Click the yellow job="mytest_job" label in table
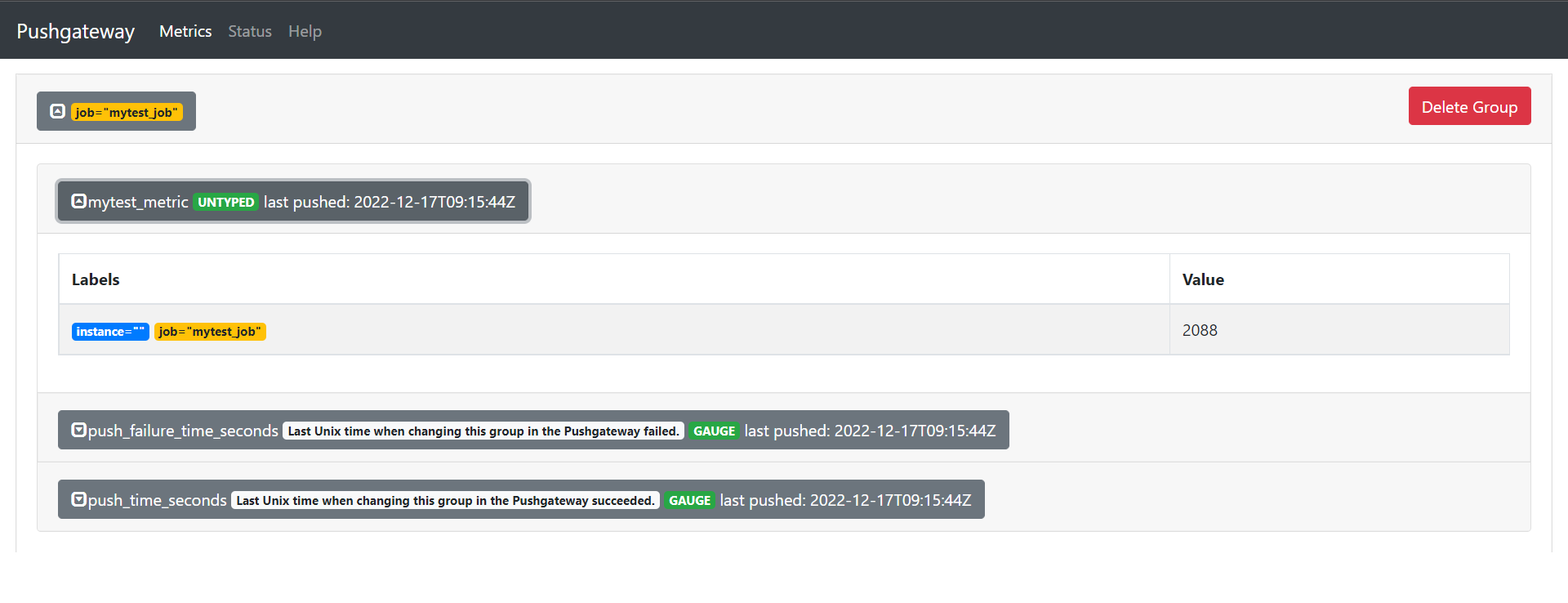 pos(210,332)
